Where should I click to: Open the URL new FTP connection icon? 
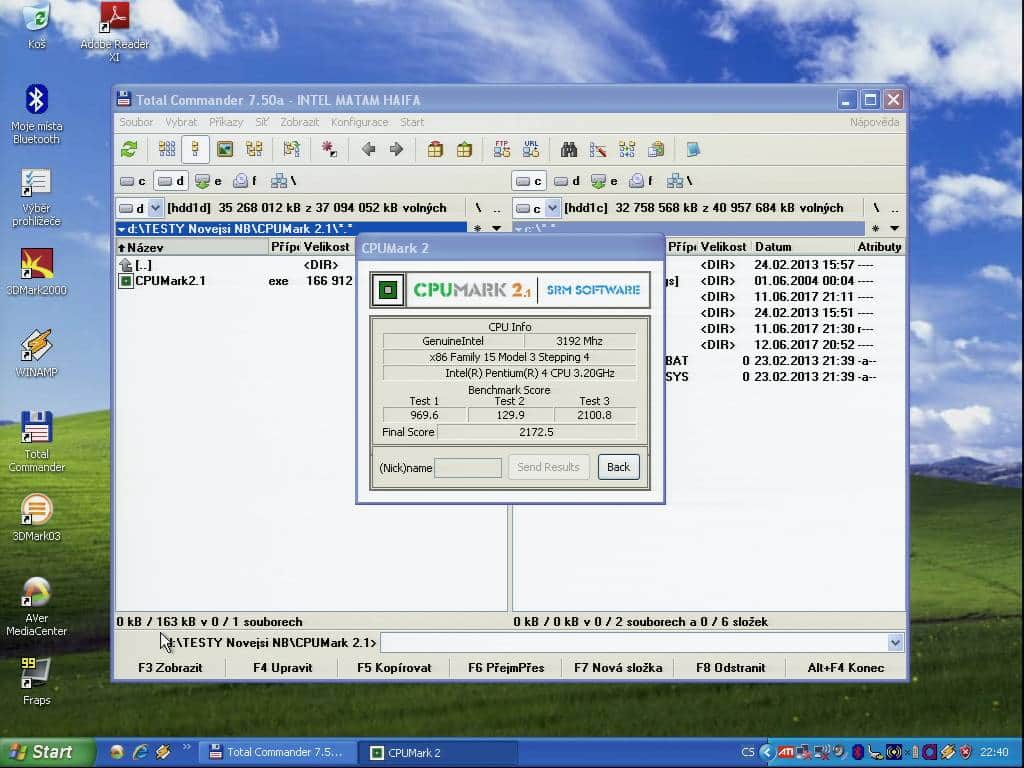click(x=531, y=150)
